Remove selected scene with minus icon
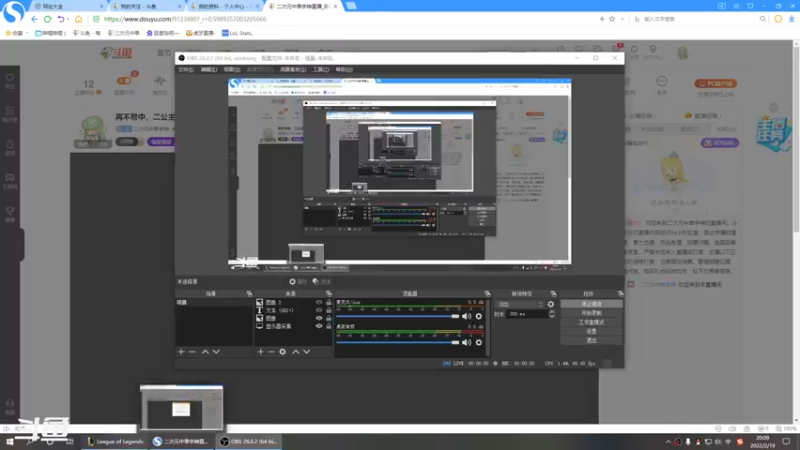The image size is (800, 450). (x=192, y=352)
